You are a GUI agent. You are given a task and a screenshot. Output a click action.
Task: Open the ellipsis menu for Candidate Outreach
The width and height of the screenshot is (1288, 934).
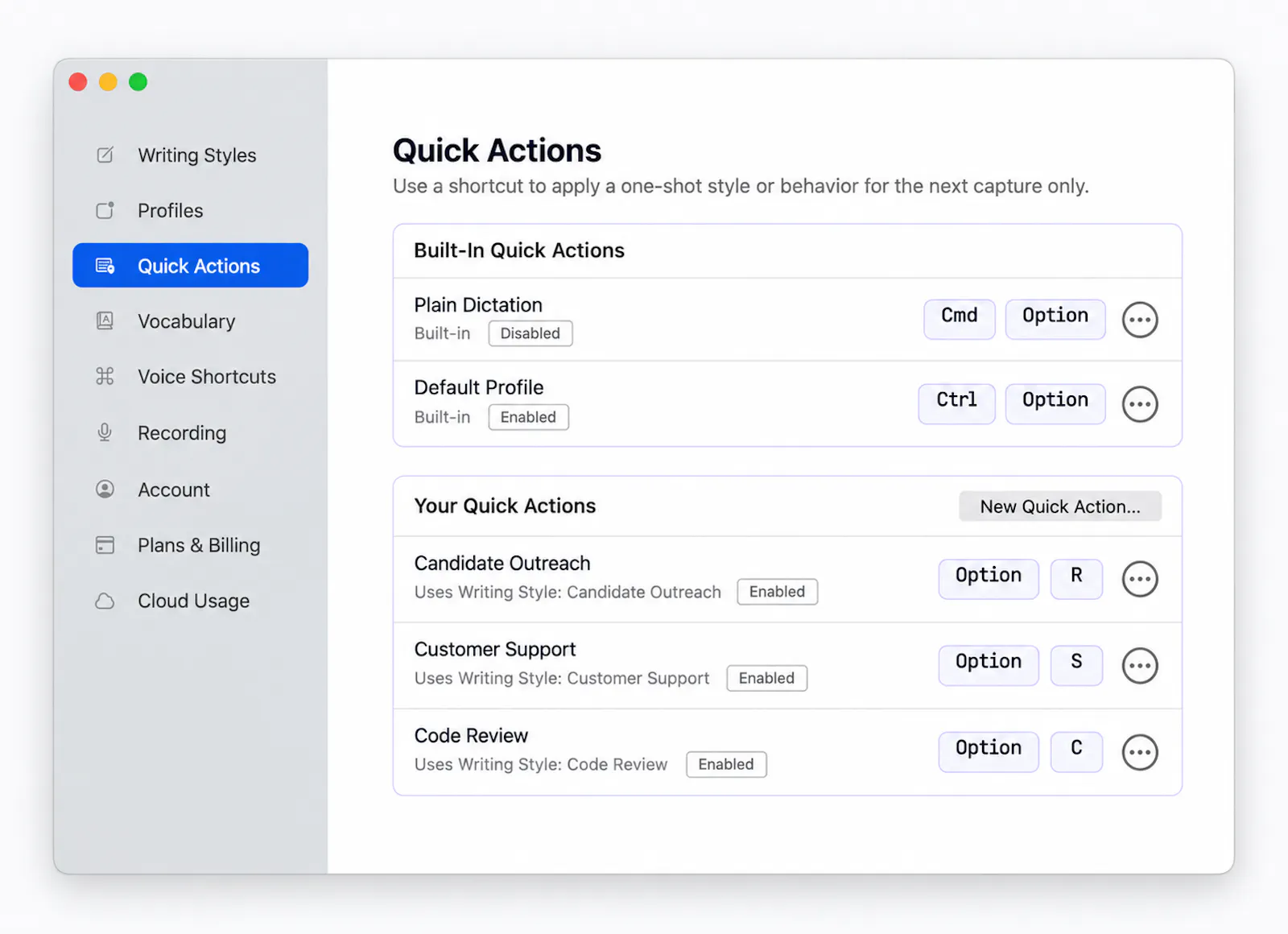[x=1140, y=579]
